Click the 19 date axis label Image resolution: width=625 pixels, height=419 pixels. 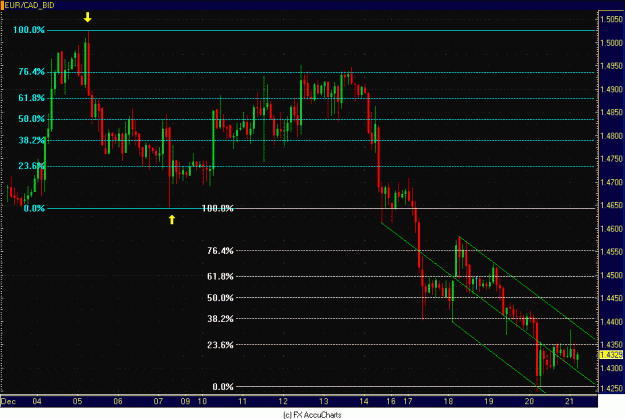pyautogui.click(x=489, y=401)
